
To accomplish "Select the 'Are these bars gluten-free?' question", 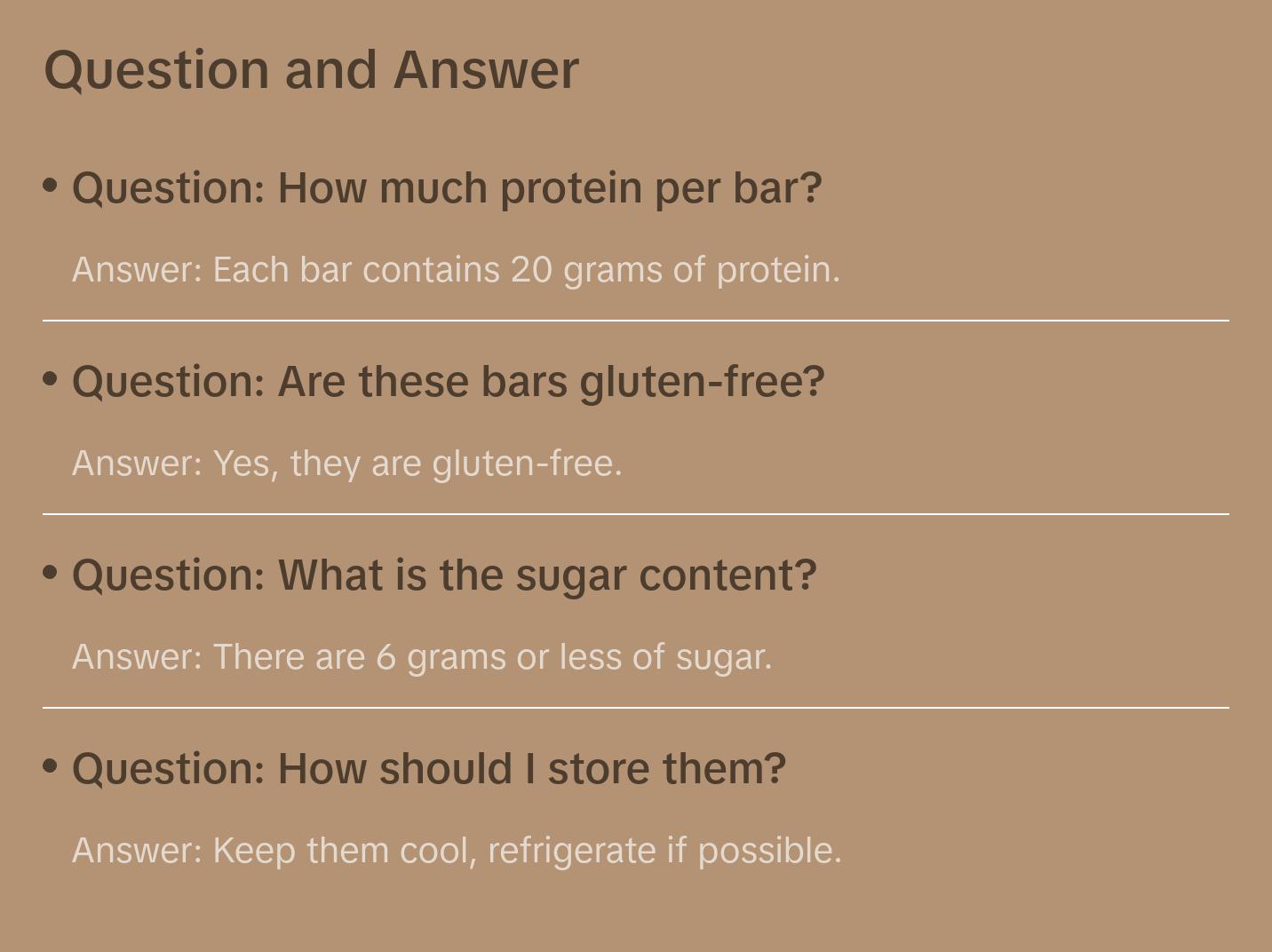I will [449, 382].
